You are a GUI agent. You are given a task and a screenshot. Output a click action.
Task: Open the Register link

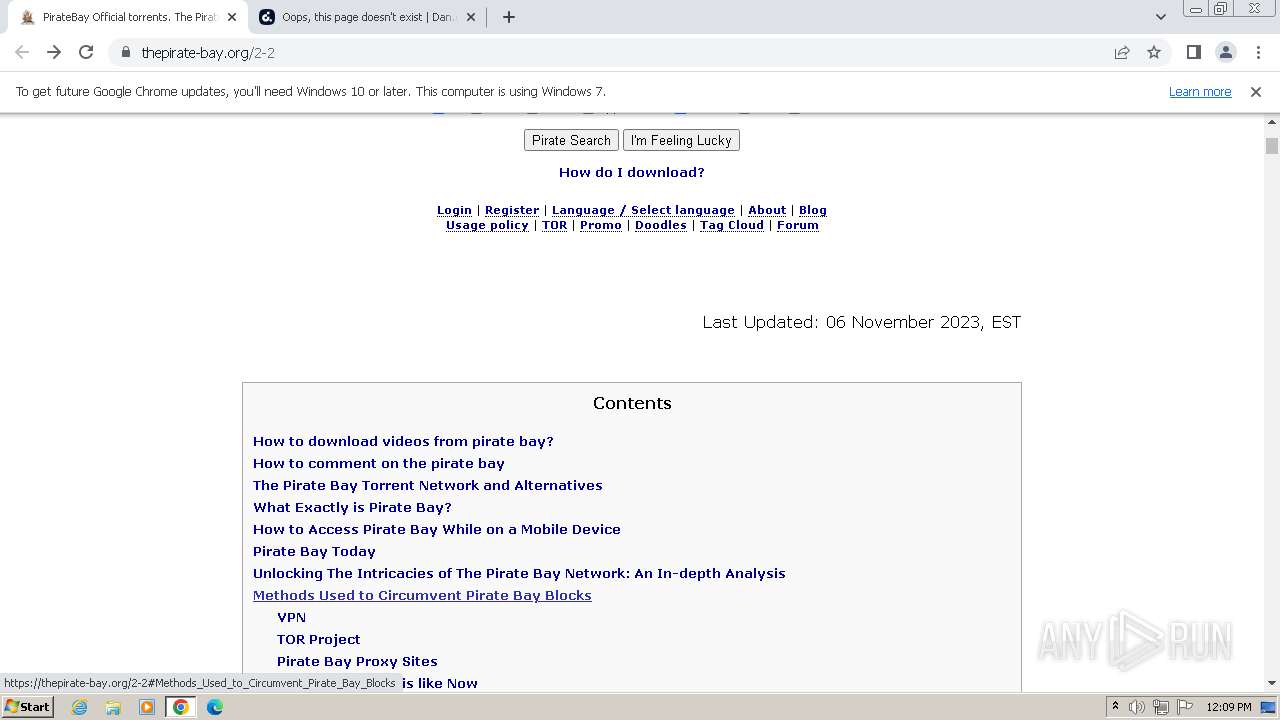click(x=512, y=210)
